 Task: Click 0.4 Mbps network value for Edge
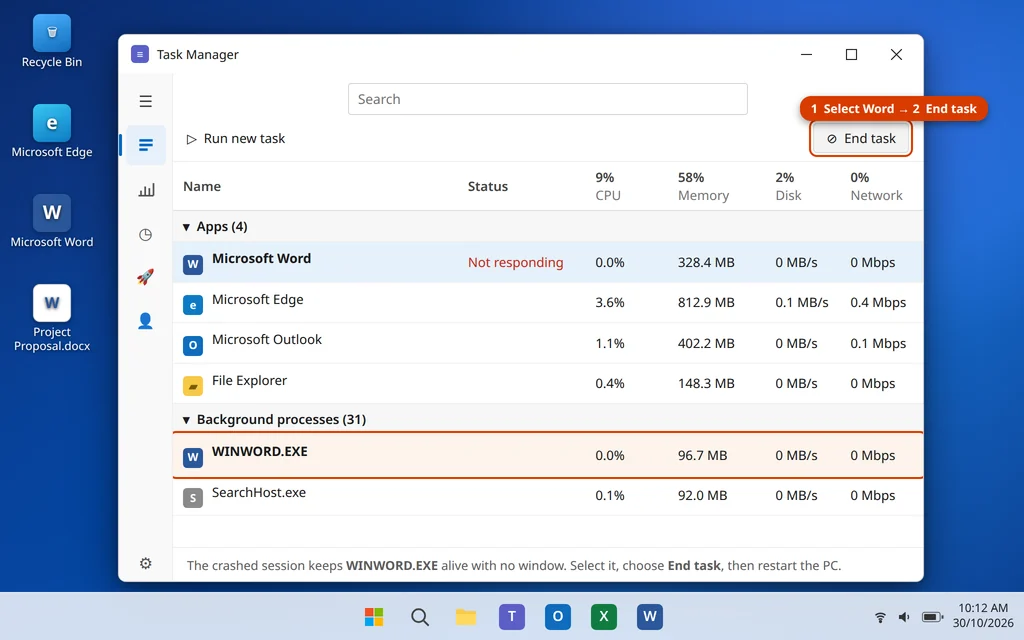[878, 303]
